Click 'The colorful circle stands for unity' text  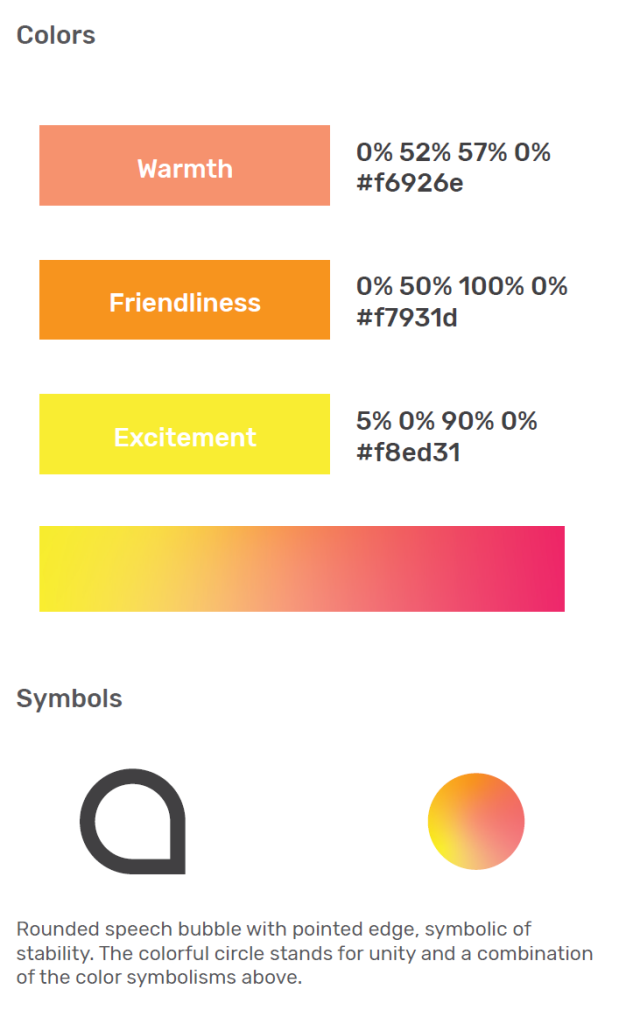238,953
